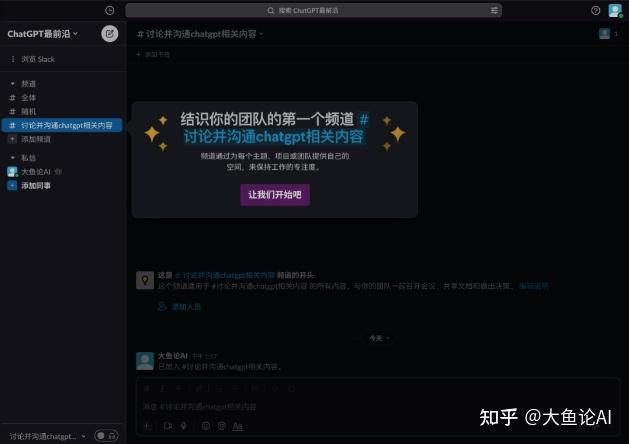Click 大鱼论AI avatar in the message

[x=145, y=361]
